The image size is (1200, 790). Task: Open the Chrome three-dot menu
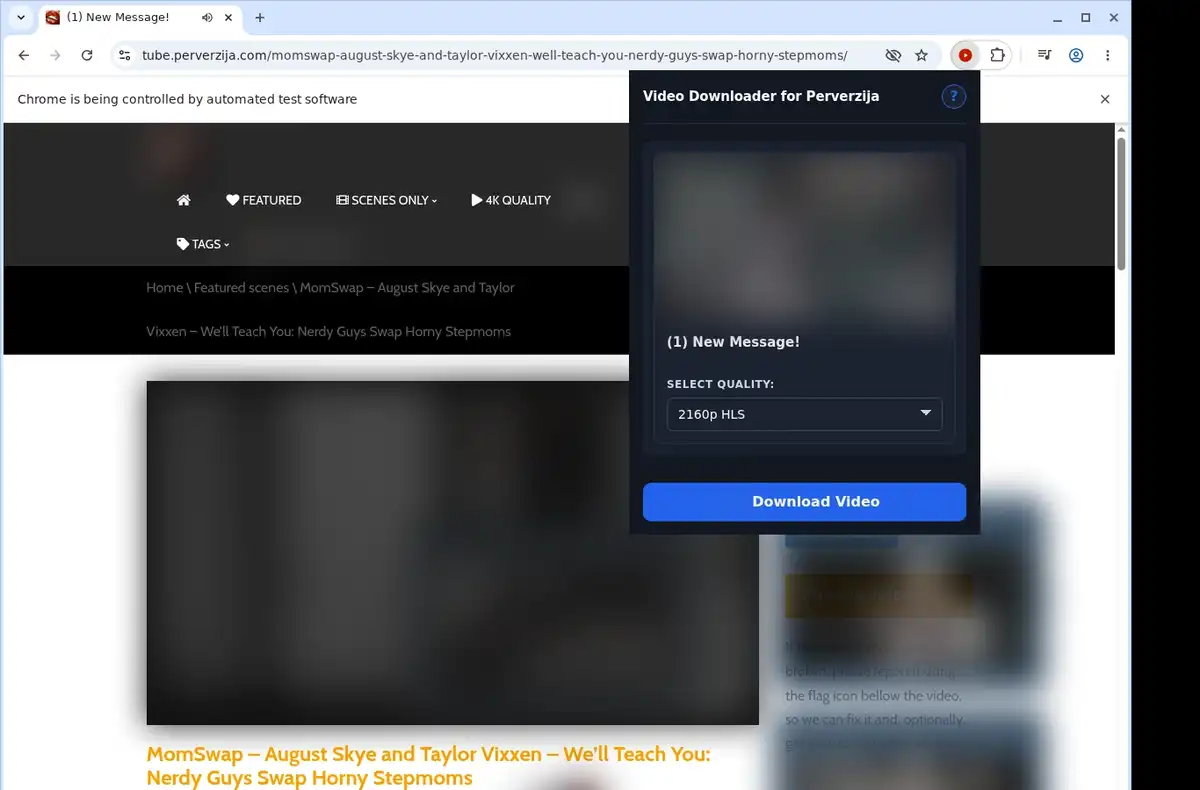(x=1107, y=56)
